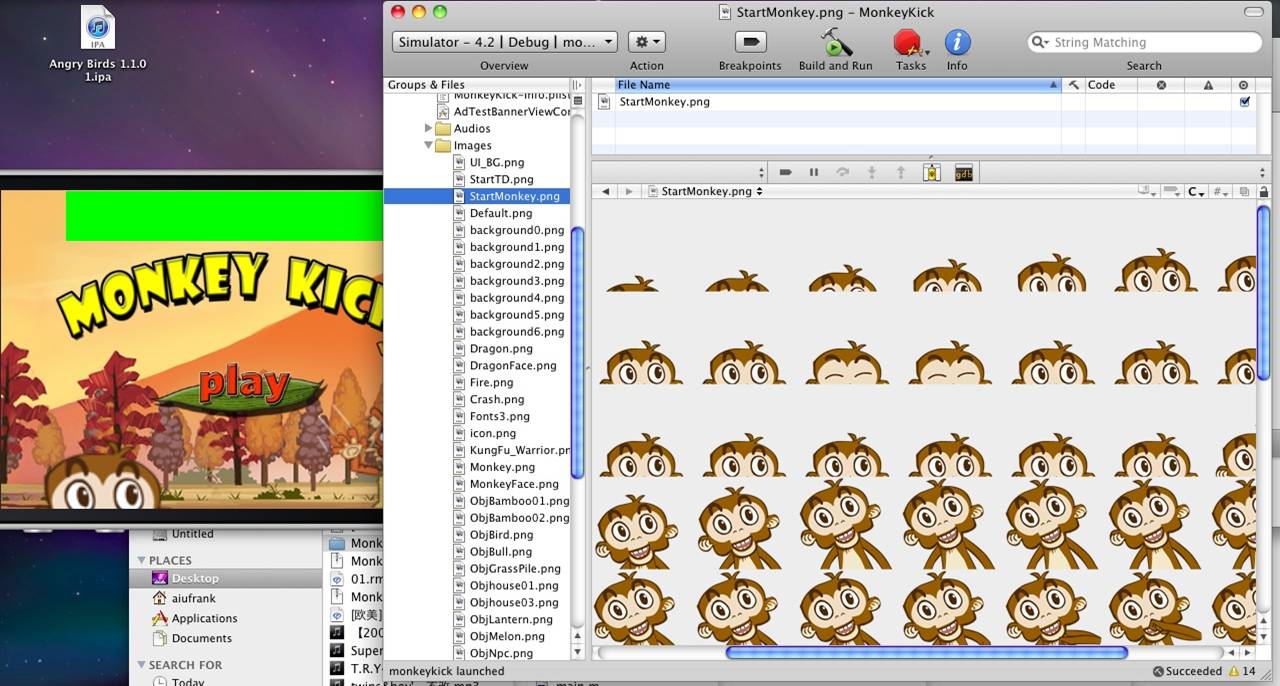Open Angry Birds 1.1.0 ipa desktop file
Screen dimensions: 1280x686
coord(97,45)
